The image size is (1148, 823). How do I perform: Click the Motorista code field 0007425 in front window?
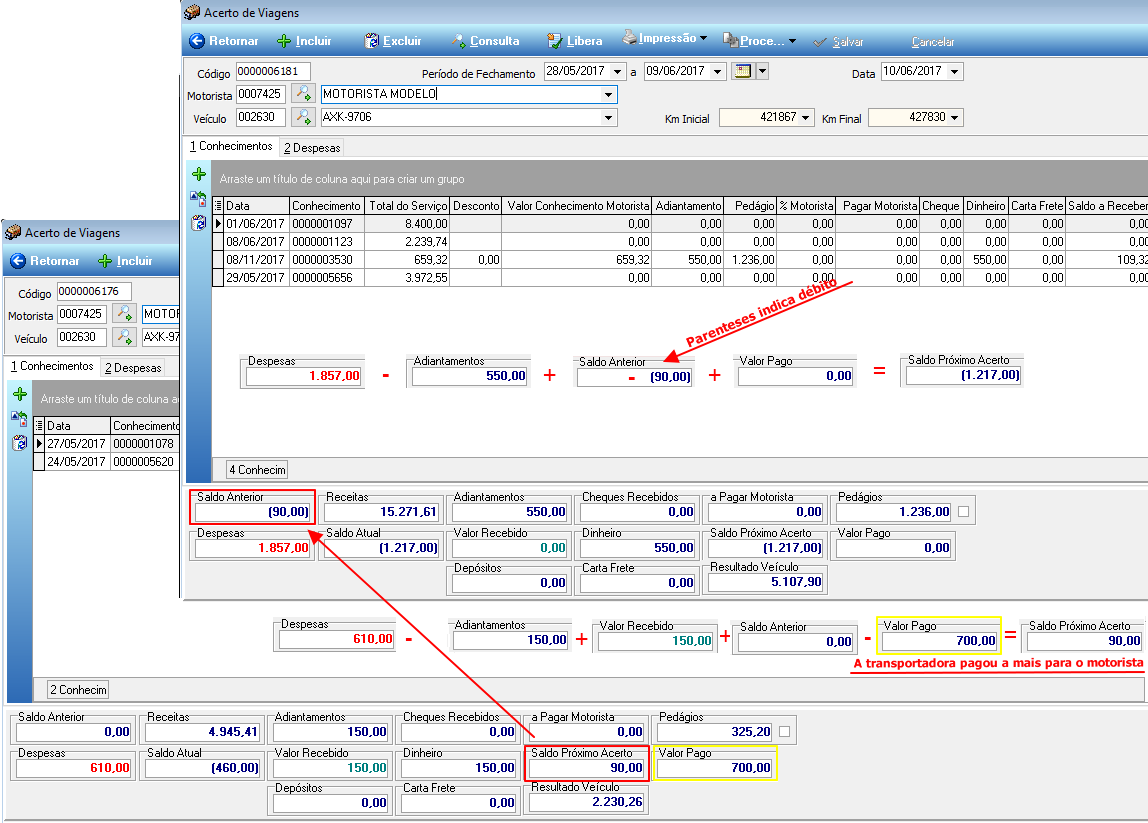click(x=261, y=94)
